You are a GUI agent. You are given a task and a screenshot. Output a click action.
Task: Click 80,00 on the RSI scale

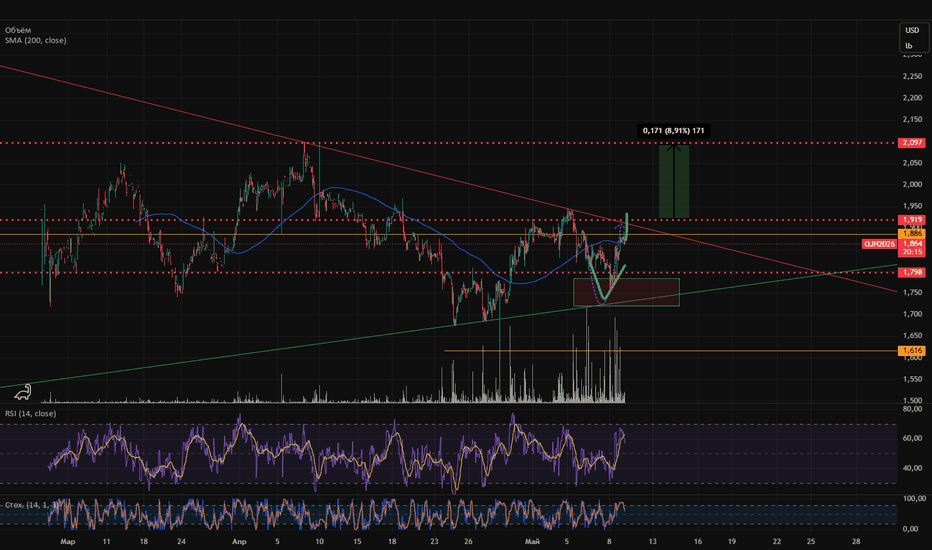pos(912,409)
